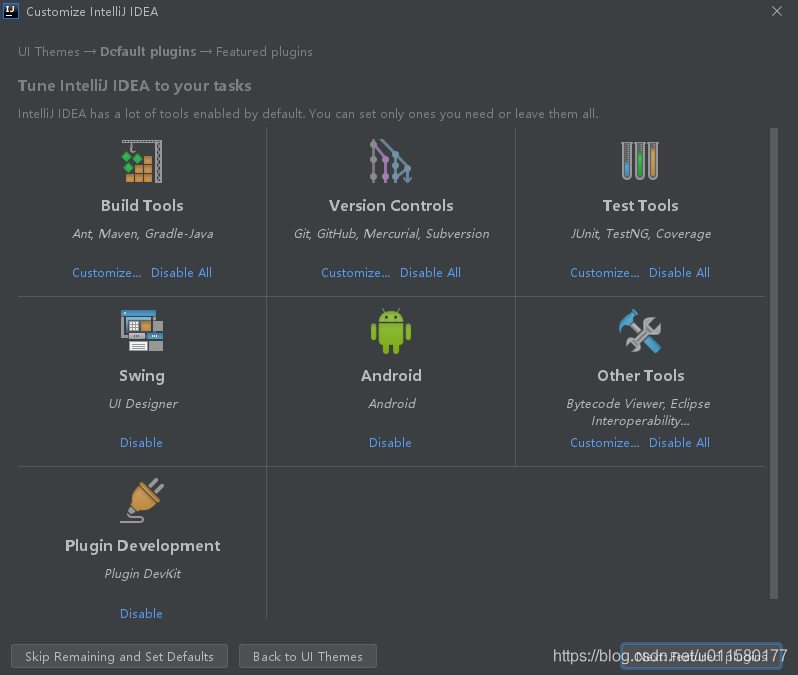Click 'Default plugins' breadcrumb step
Image resolution: width=798 pixels, height=675 pixels.
148,52
